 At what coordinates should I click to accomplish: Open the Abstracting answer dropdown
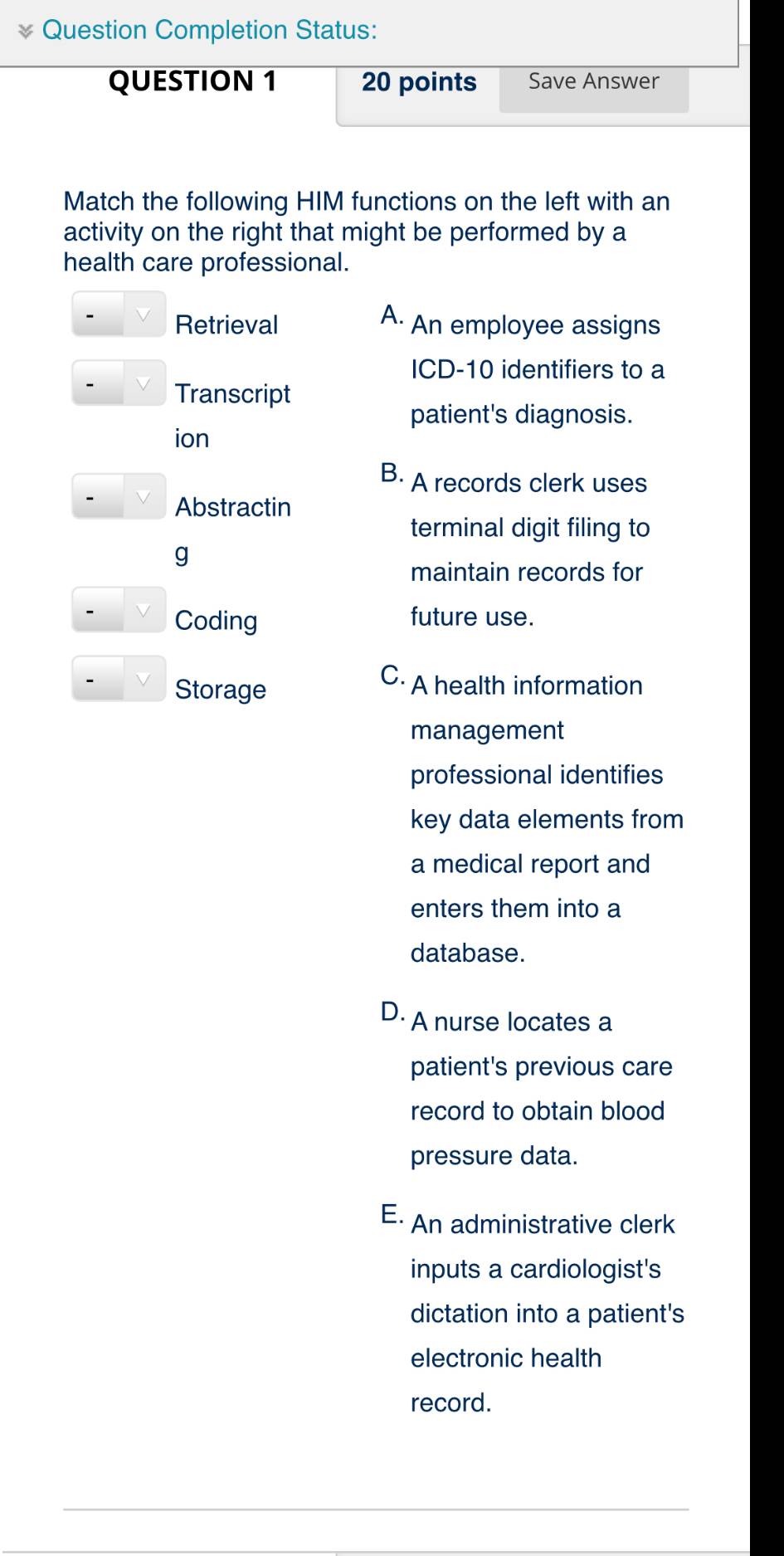[119, 497]
